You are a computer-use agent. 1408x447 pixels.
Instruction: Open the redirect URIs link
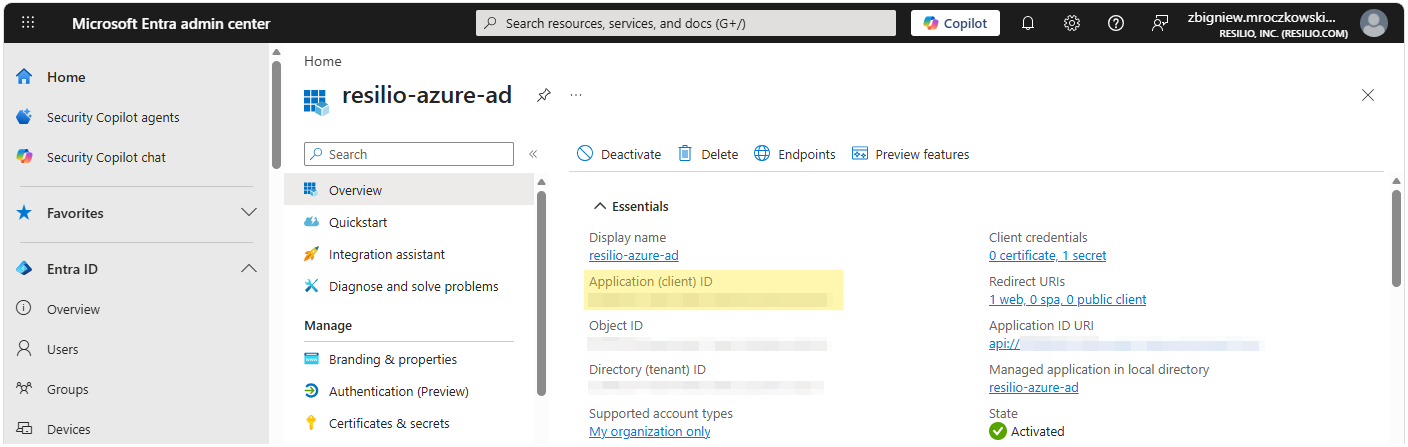coord(1067,299)
